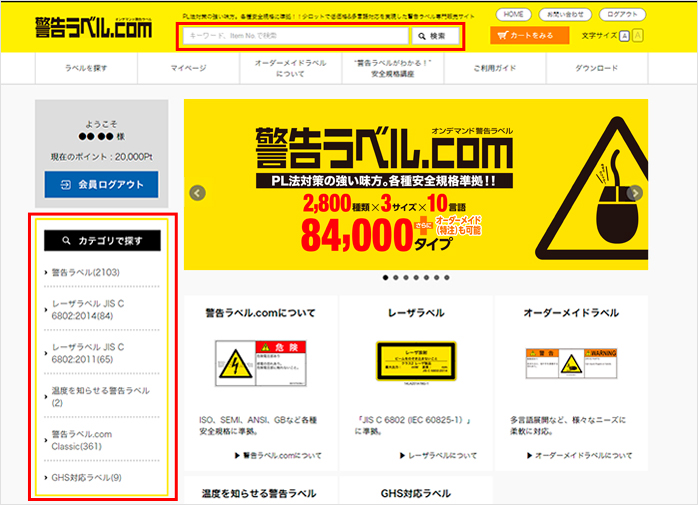The height and width of the screenshot is (505, 698).
Task: Click the yellow laser label image
Action: 415,363
